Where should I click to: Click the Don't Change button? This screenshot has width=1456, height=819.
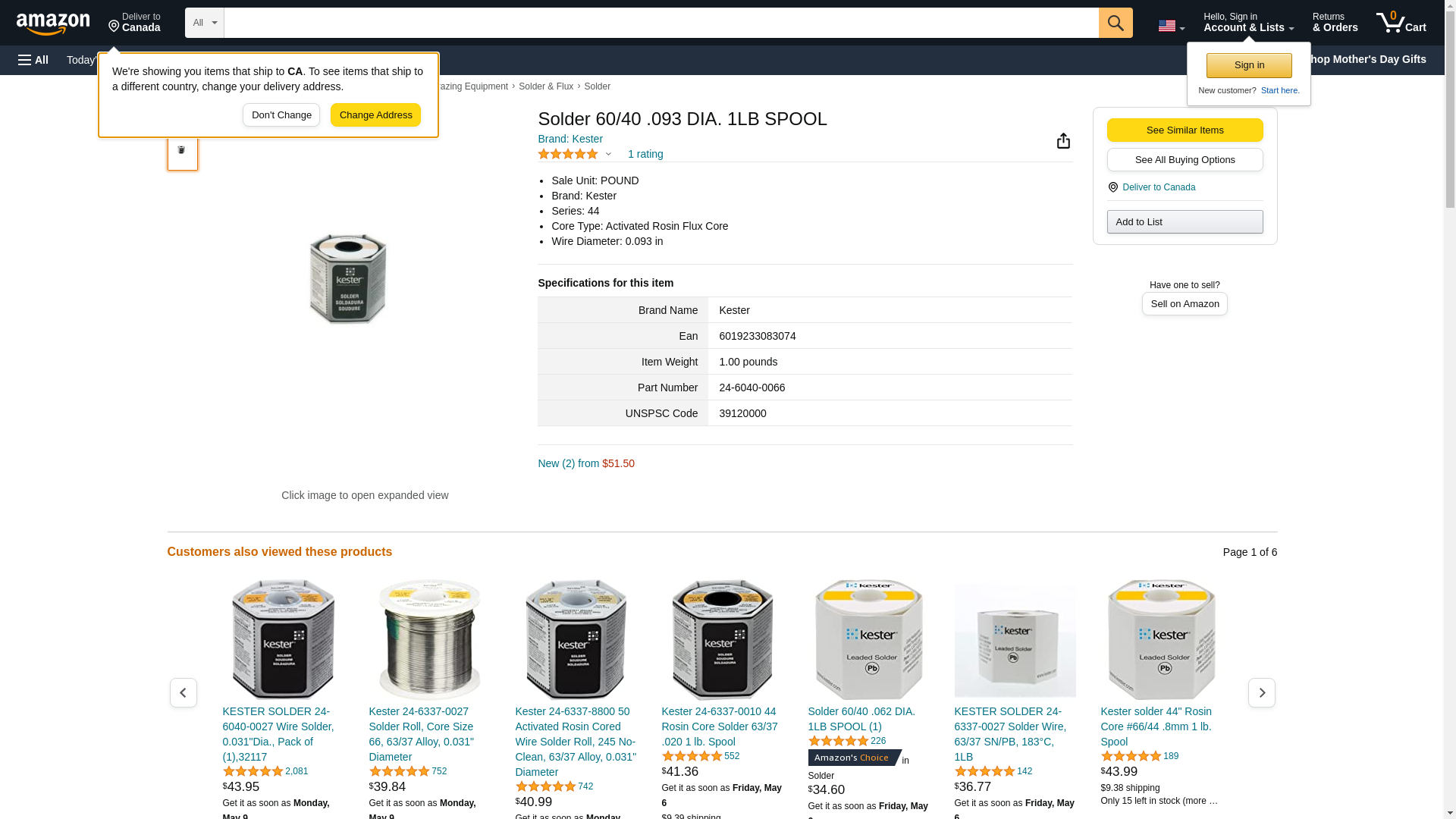[x=281, y=115]
